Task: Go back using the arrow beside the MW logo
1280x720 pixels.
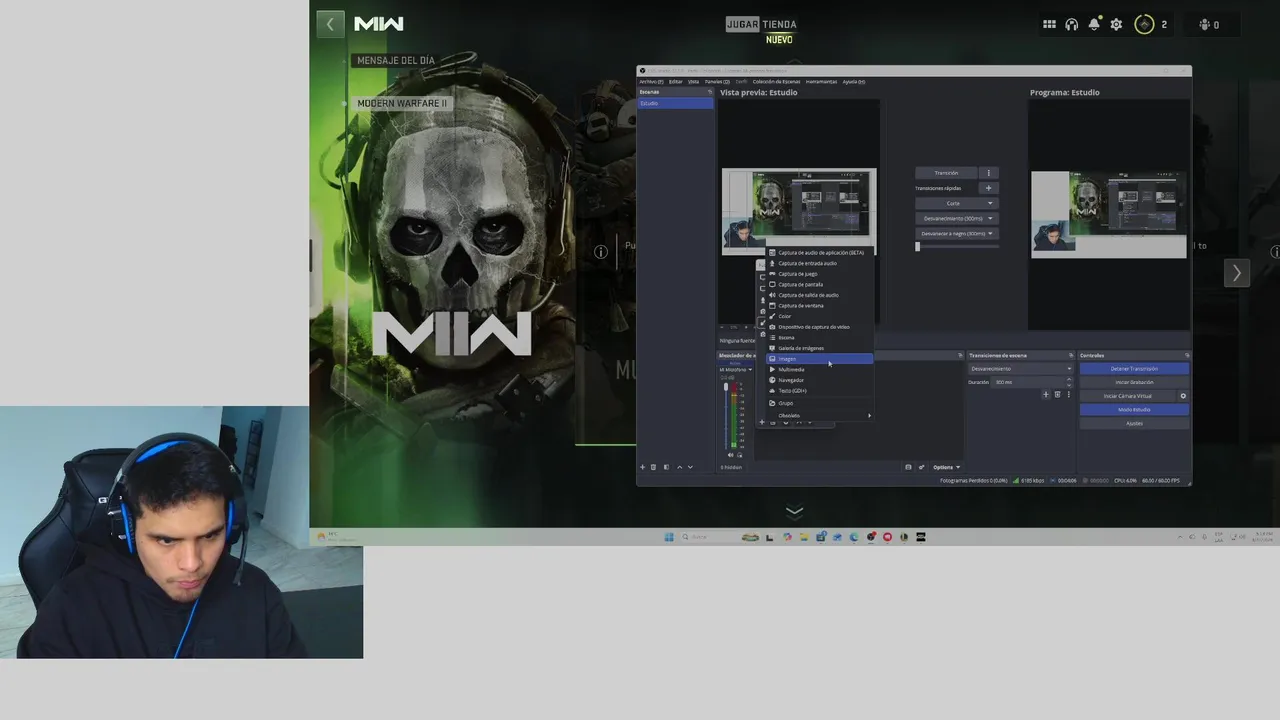Action: click(330, 24)
